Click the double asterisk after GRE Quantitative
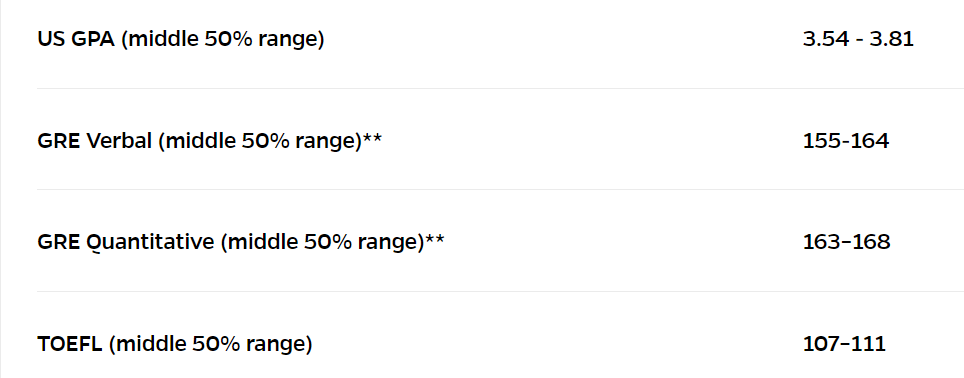Viewport: 964px width, 378px height. pos(434,239)
